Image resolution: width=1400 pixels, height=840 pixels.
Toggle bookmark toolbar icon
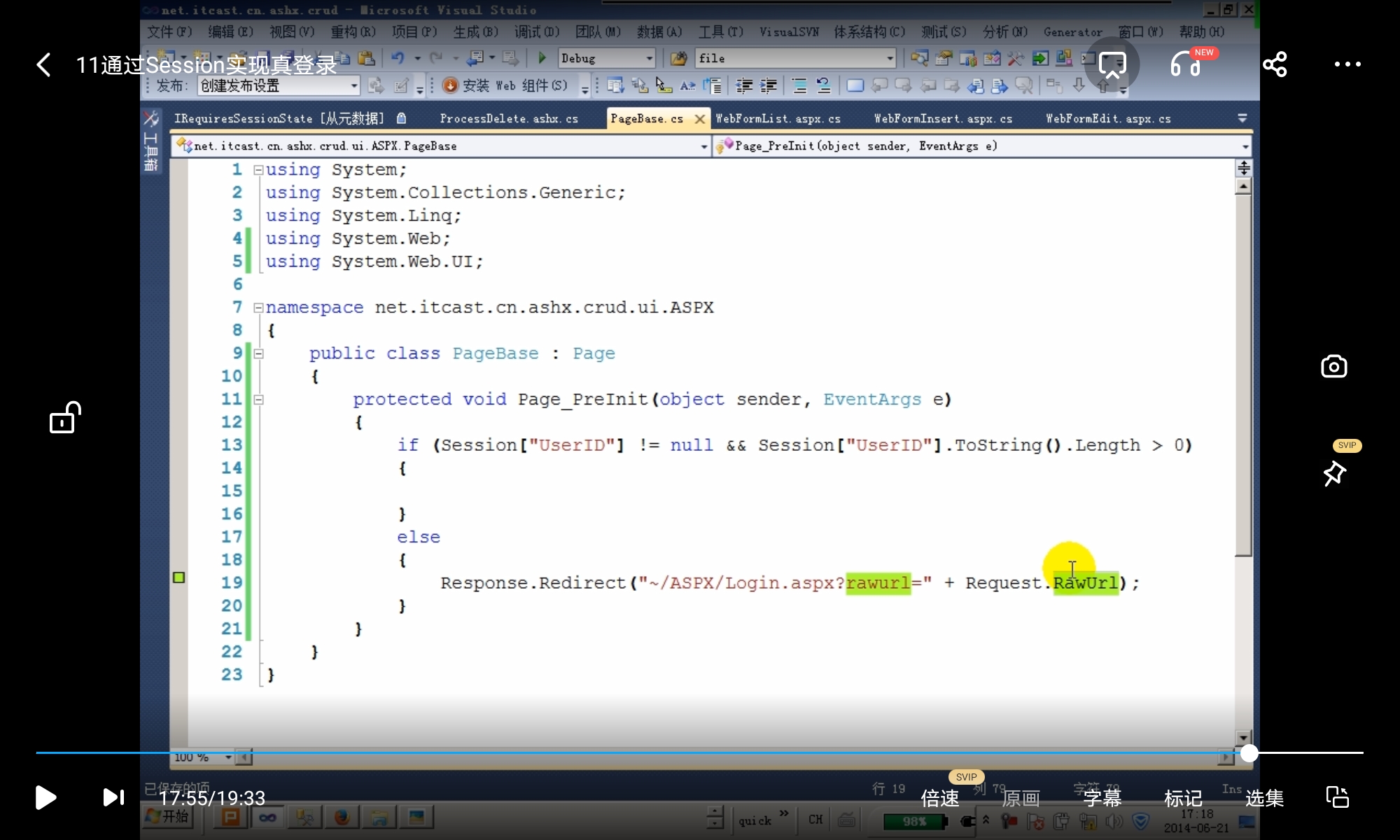(855, 85)
